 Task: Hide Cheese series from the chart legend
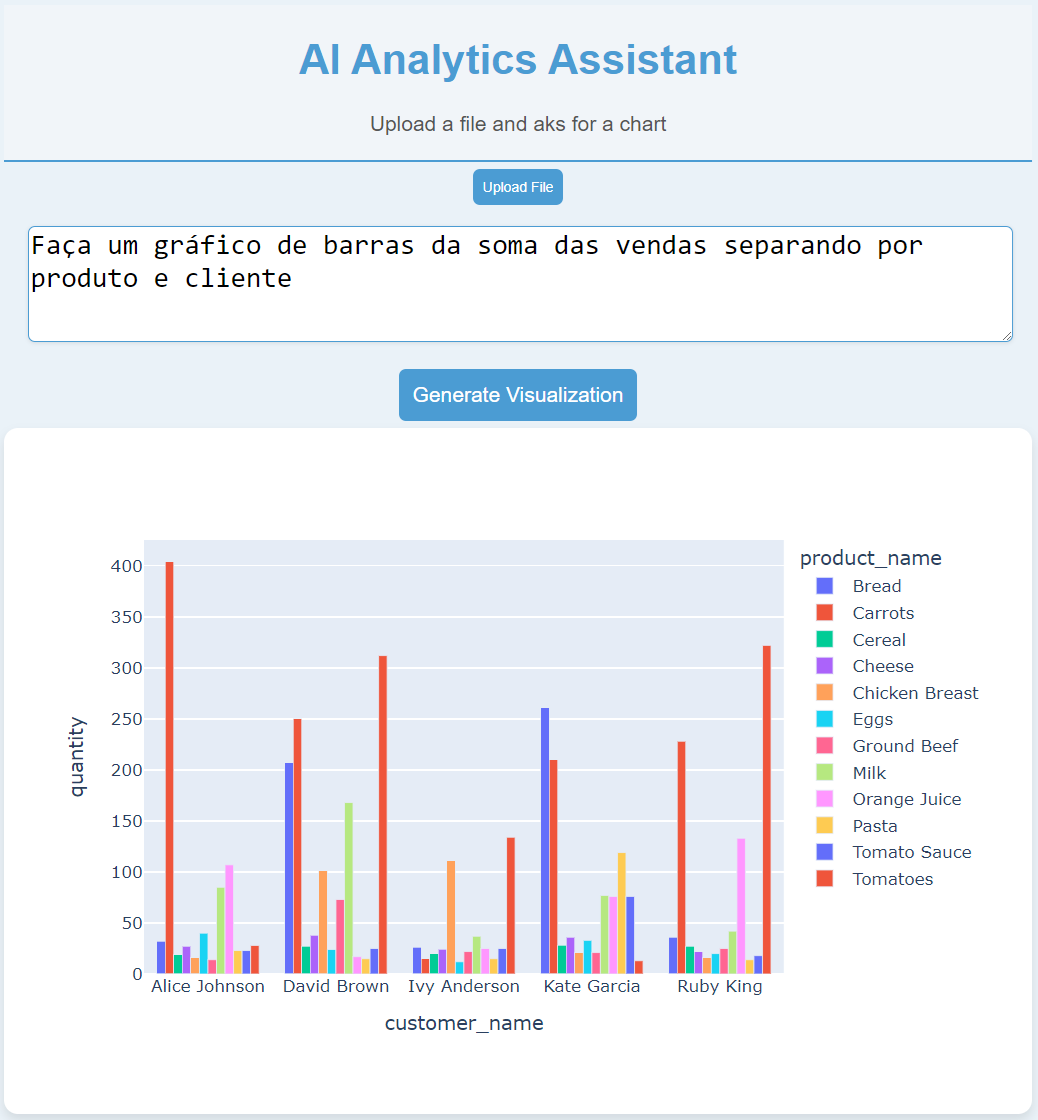pos(882,666)
